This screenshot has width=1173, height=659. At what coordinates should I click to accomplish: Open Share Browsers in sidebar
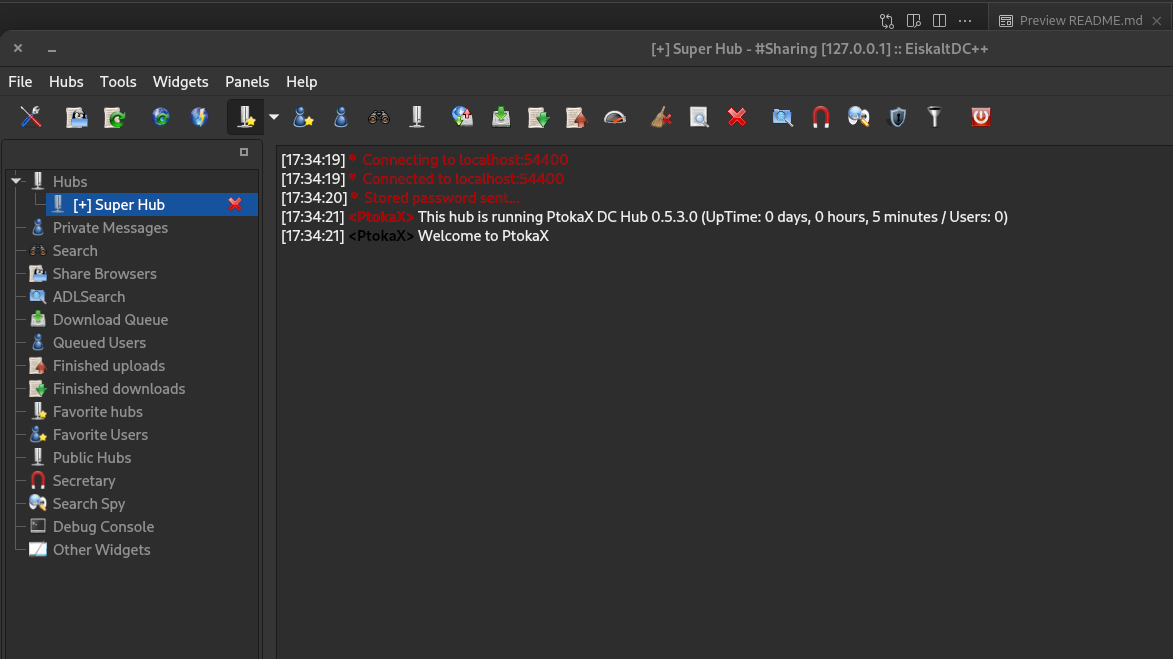tap(104, 274)
